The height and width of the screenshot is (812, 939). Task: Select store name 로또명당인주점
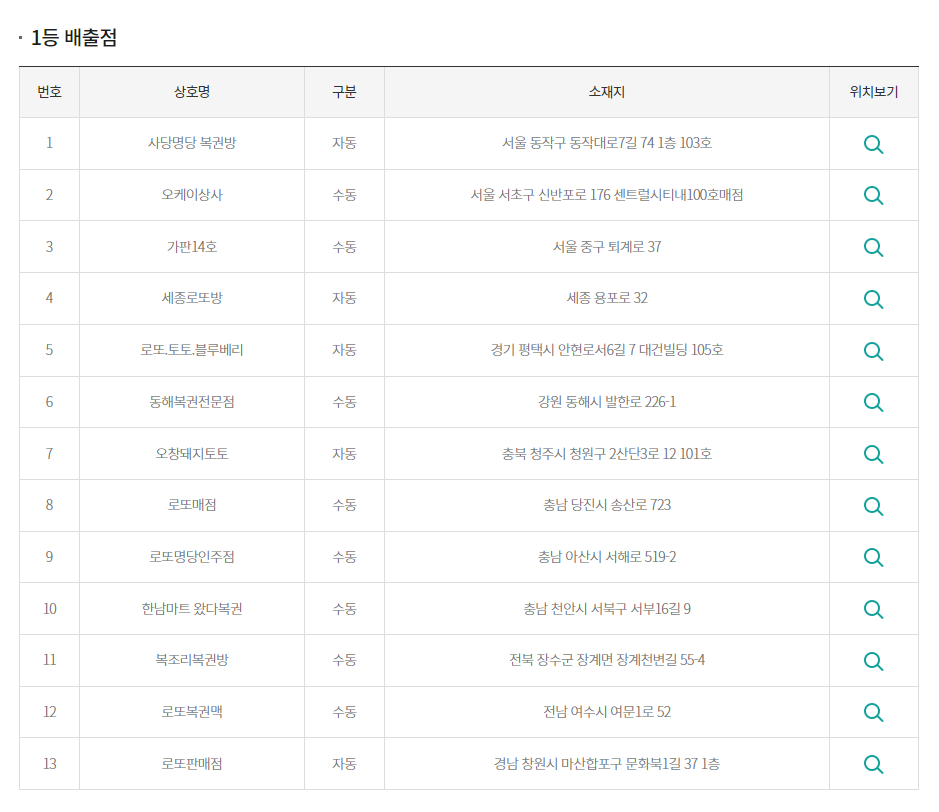coord(192,557)
